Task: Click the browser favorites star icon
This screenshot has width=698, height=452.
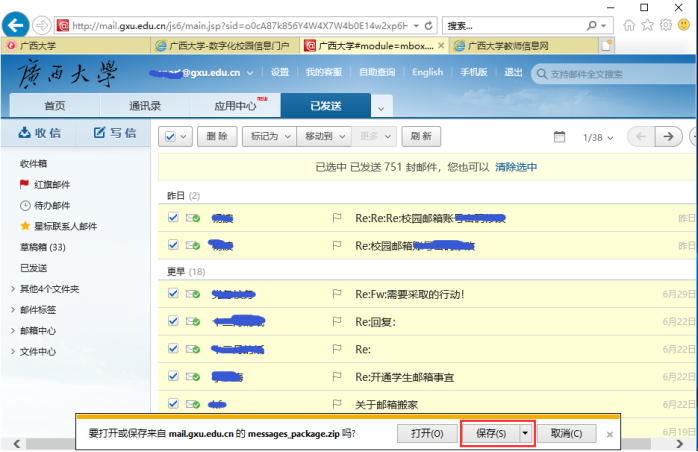Action: coord(647,25)
